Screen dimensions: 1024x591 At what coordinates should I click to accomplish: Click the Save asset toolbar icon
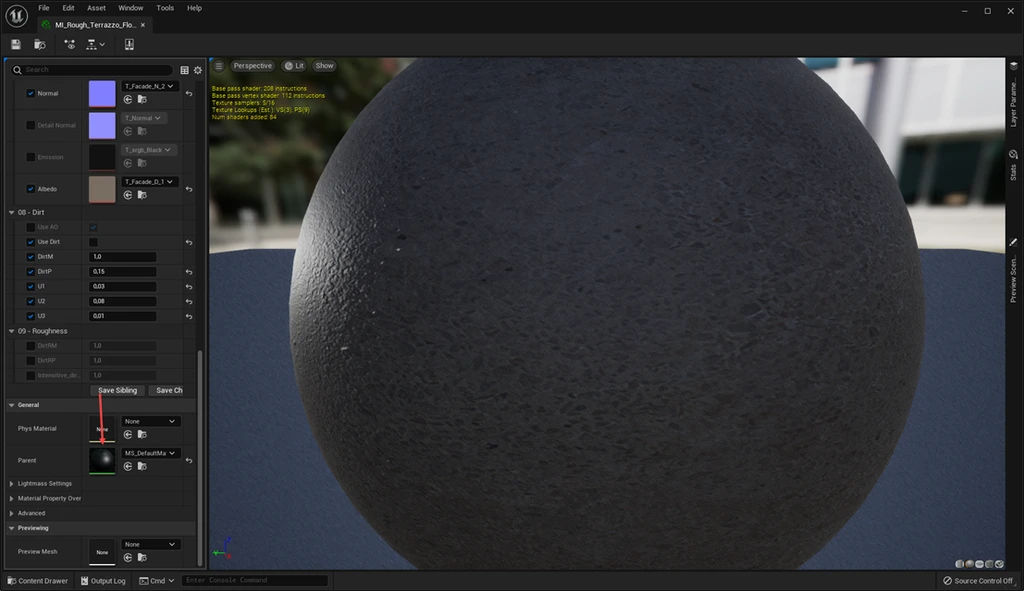(16, 44)
